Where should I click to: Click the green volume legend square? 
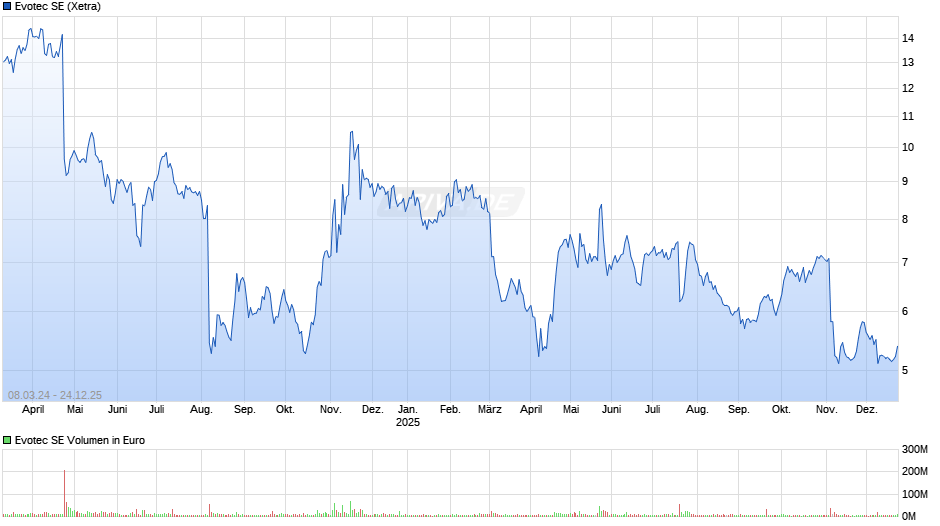point(7,440)
